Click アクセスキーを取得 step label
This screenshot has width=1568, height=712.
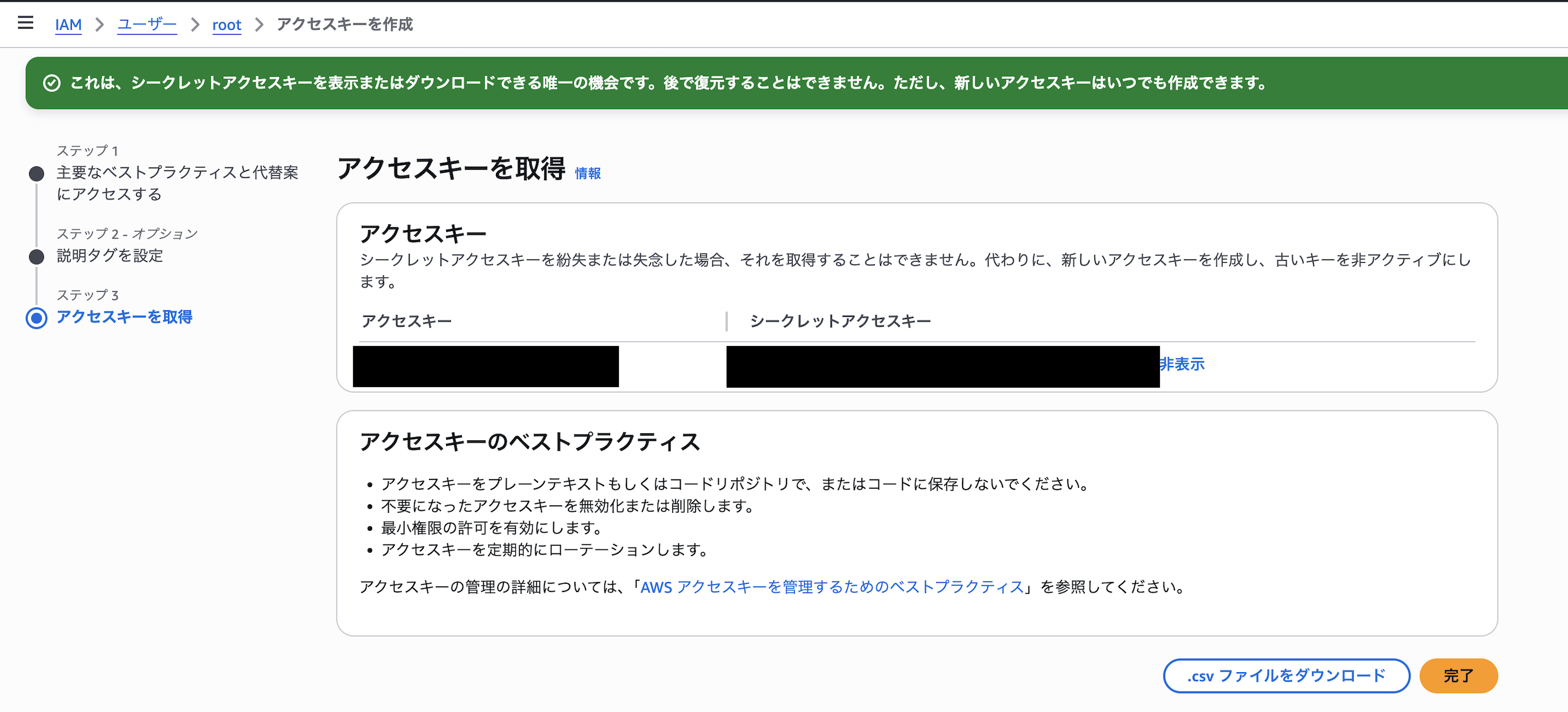[124, 316]
